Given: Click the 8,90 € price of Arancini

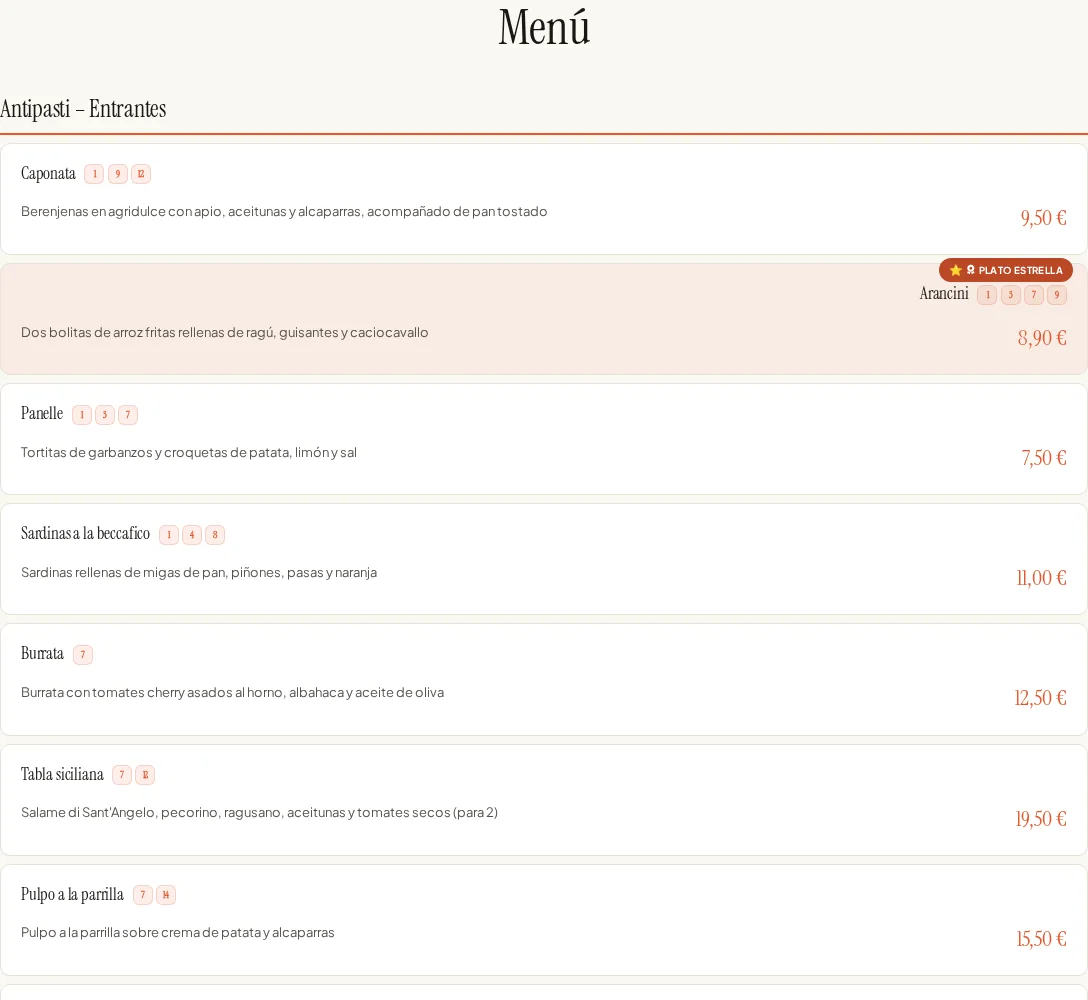Looking at the screenshot, I should pyautogui.click(x=1042, y=338).
